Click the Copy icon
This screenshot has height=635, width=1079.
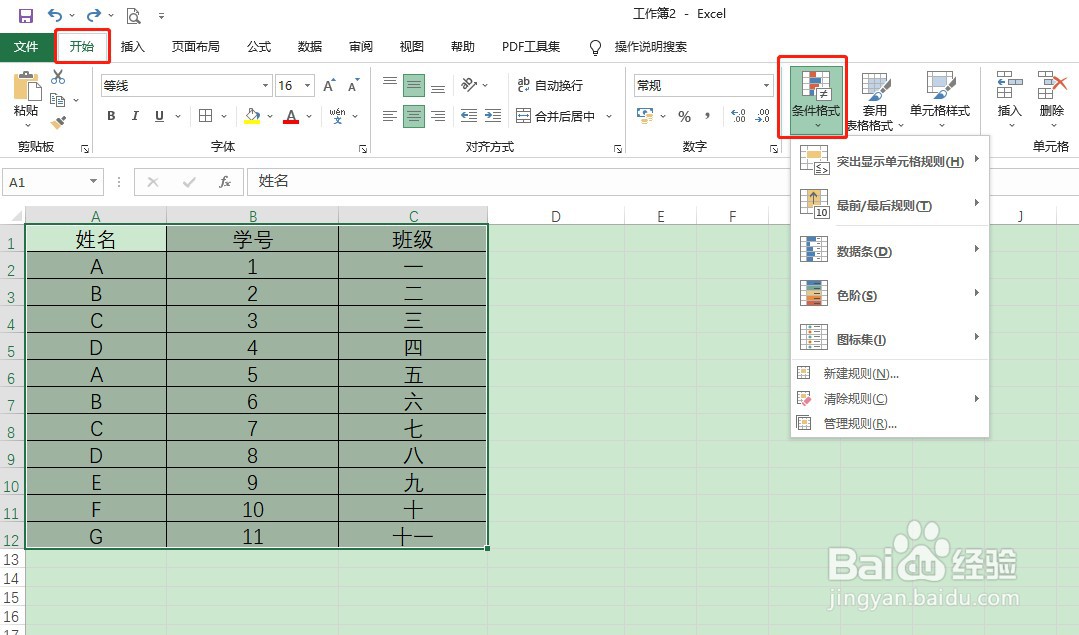(58, 100)
